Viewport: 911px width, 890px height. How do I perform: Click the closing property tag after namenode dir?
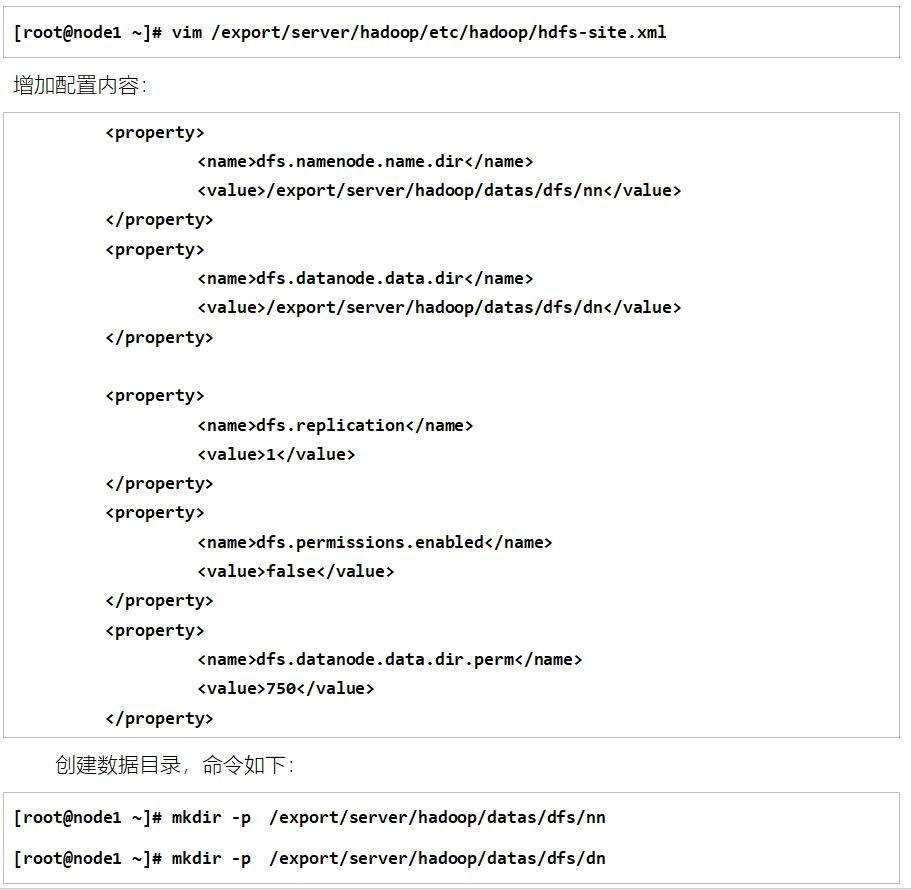coord(159,220)
